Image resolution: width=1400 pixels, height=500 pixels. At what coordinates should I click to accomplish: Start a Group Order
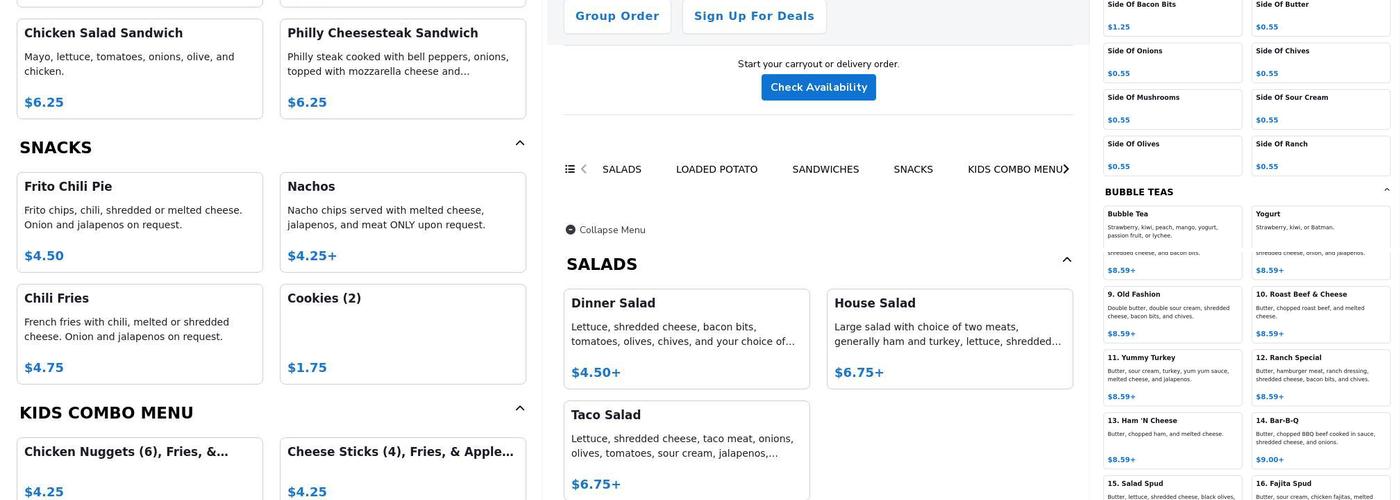point(617,16)
